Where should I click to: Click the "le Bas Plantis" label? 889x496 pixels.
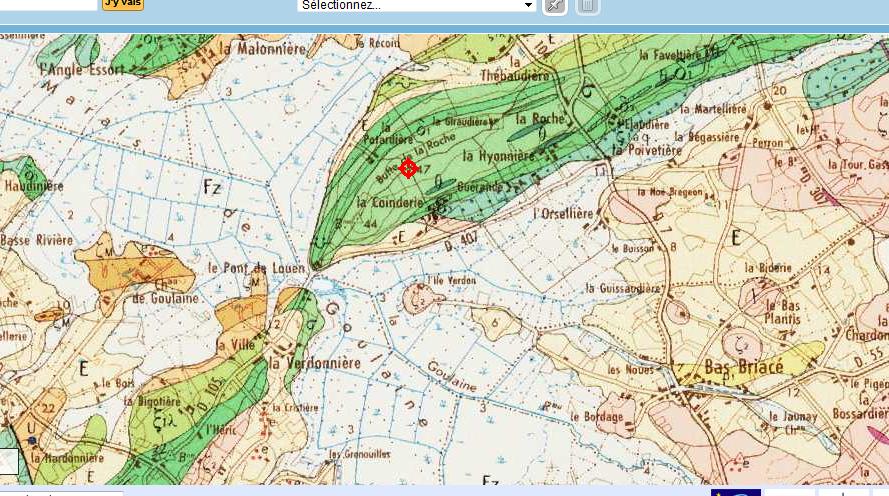(x=783, y=312)
